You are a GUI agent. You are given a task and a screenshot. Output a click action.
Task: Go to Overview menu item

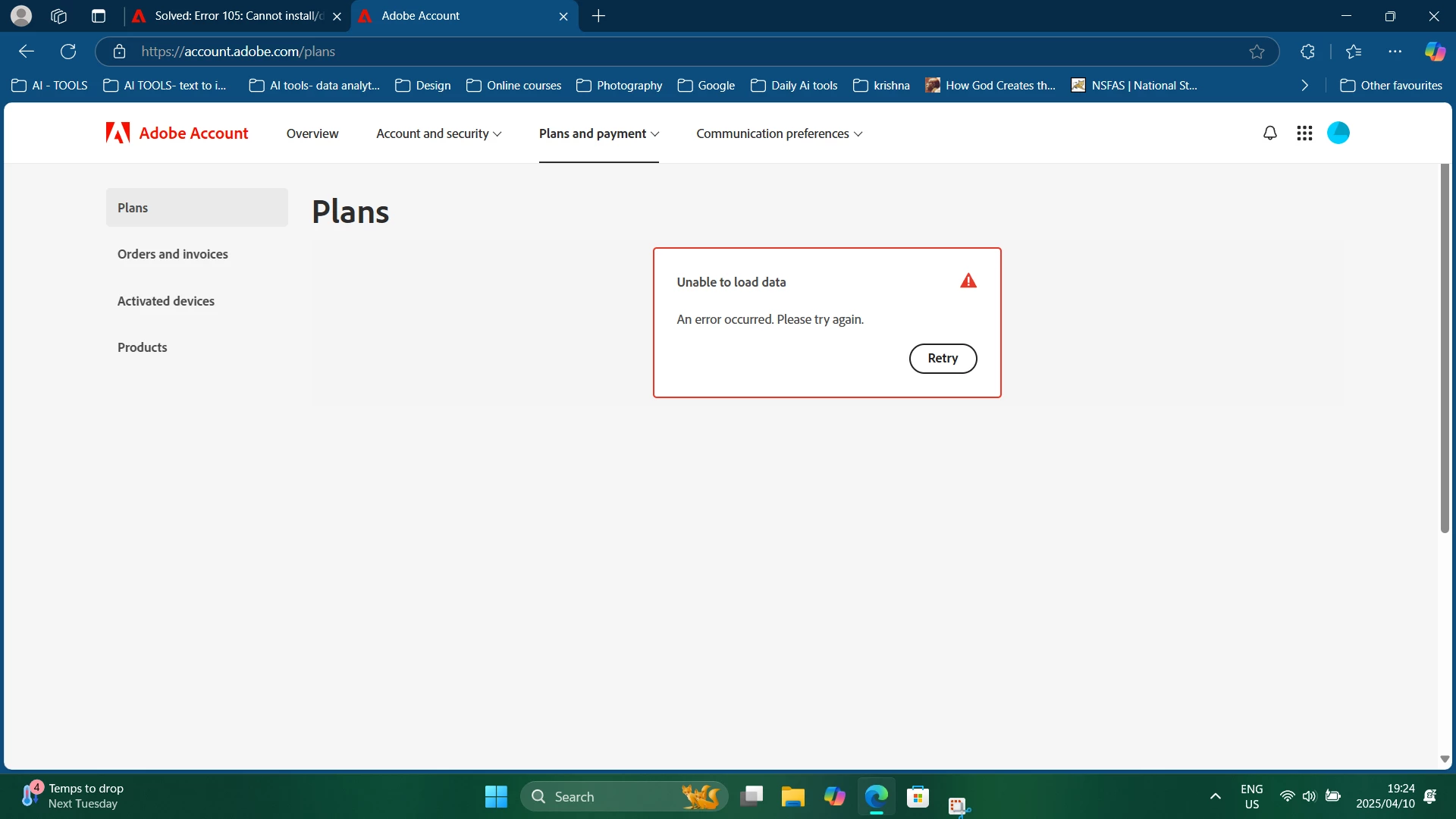pyautogui.click(x=312, y=133)
